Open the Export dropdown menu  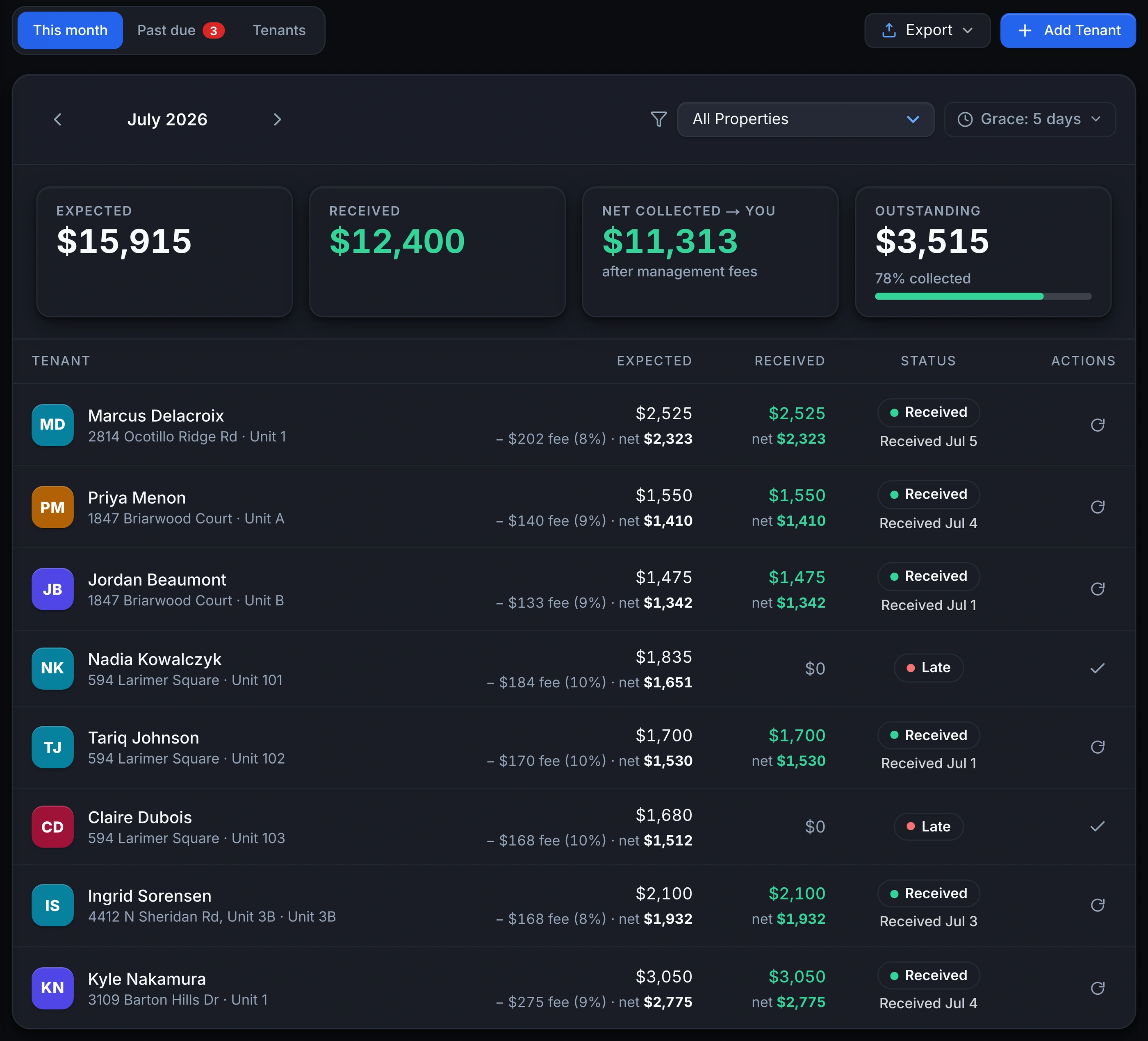pos(927,30)
